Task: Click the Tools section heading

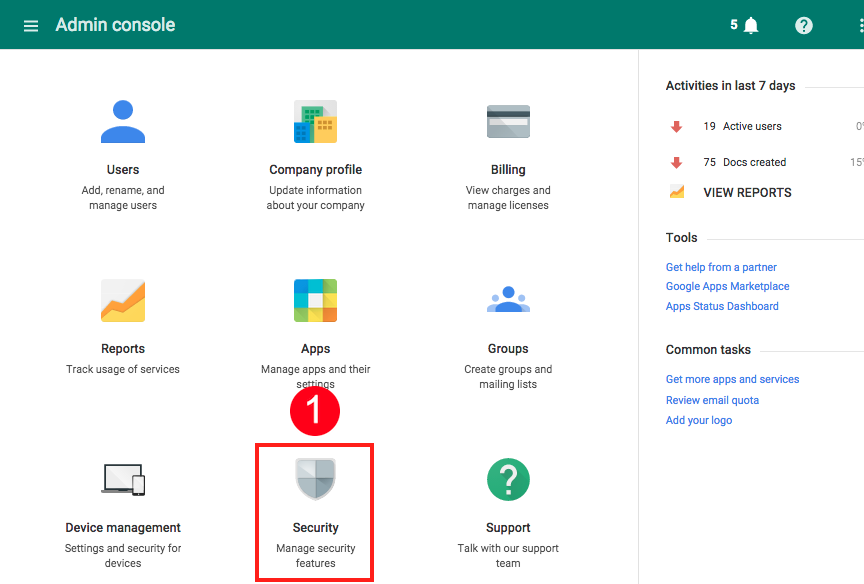Action: (681, 238)
